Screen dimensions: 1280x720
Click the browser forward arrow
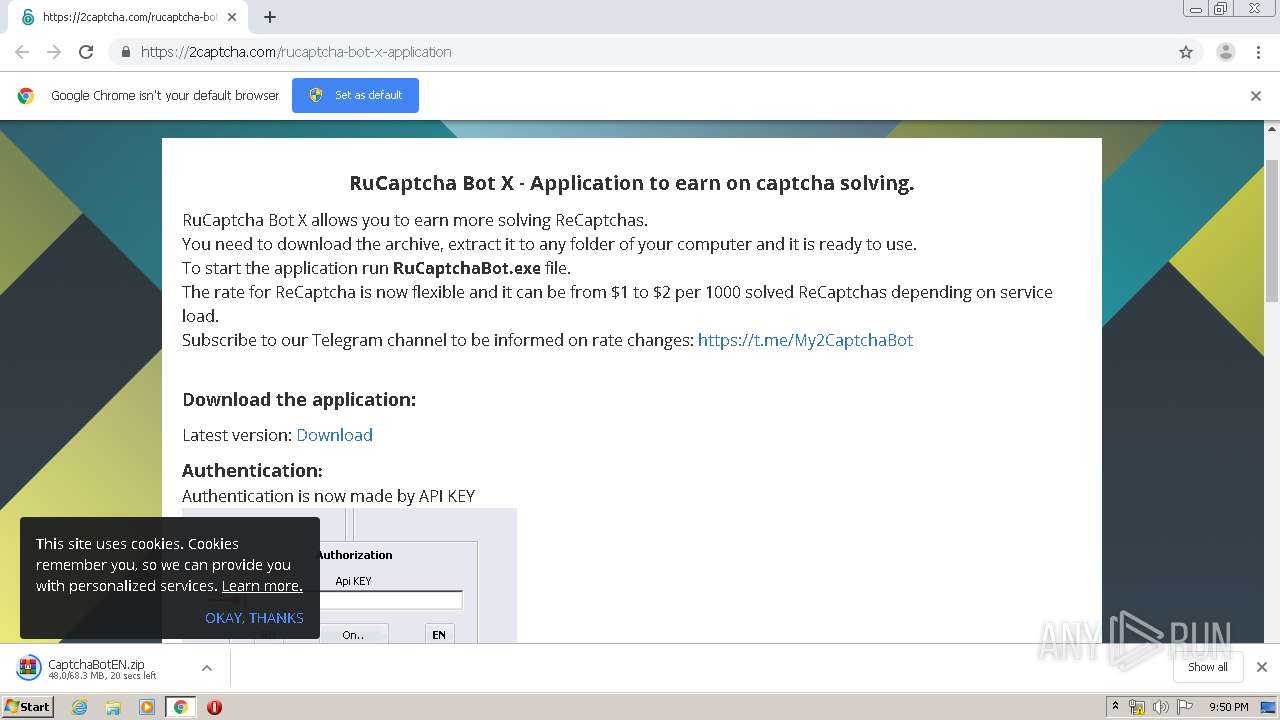(x=54, y=52)
